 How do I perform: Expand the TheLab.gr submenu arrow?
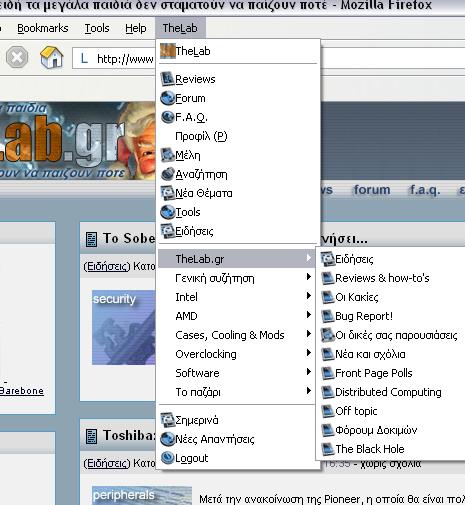(309, 258)
